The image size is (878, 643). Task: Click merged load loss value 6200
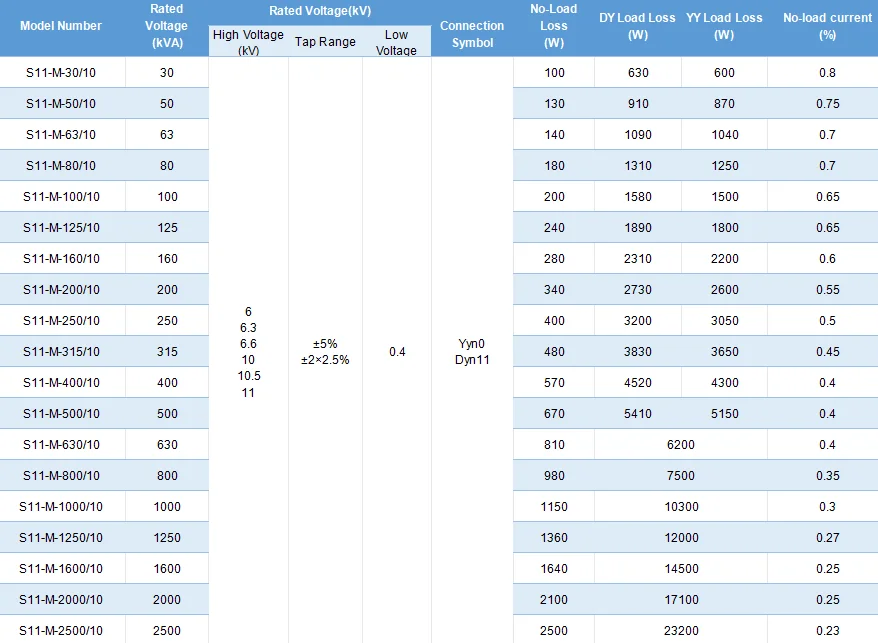681,445
